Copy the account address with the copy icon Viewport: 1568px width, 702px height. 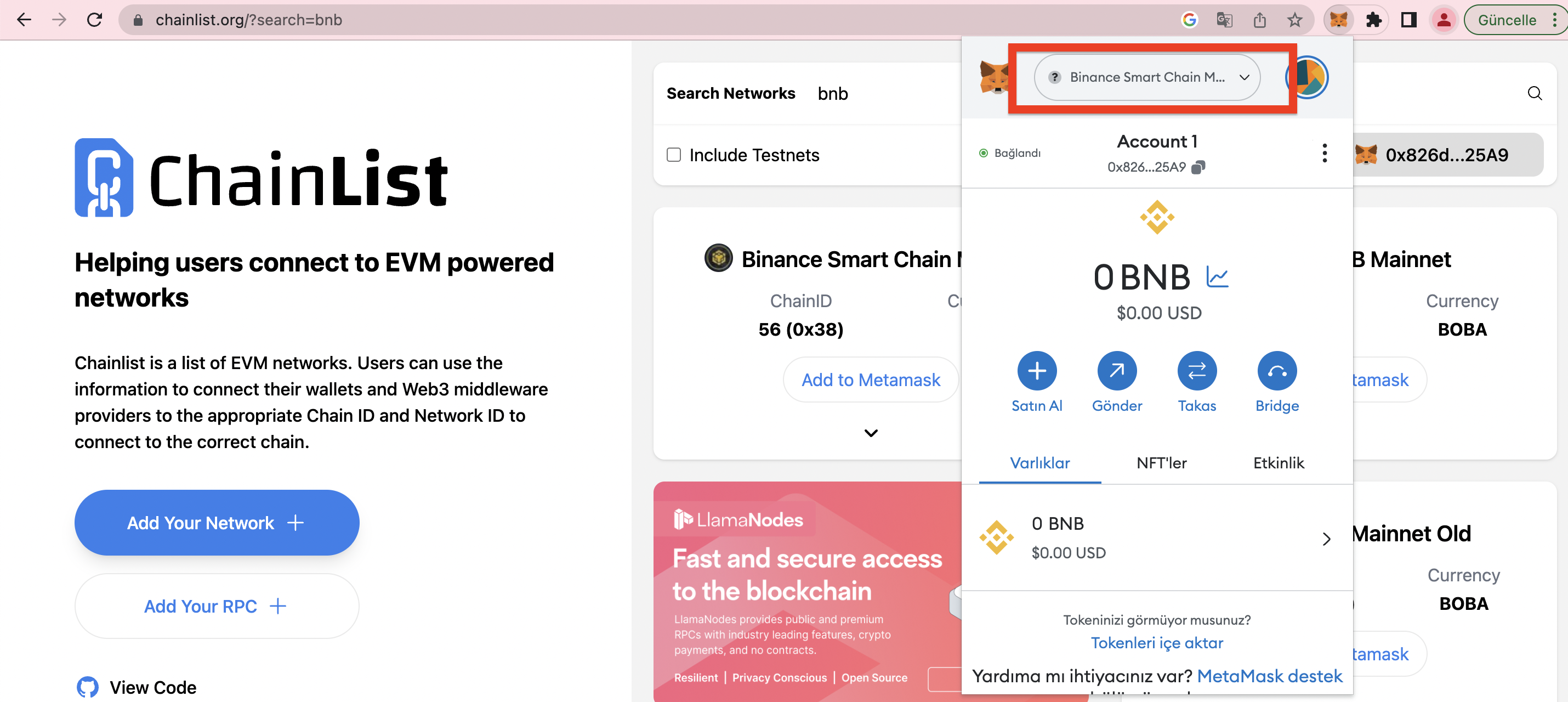coord(1198,167)
